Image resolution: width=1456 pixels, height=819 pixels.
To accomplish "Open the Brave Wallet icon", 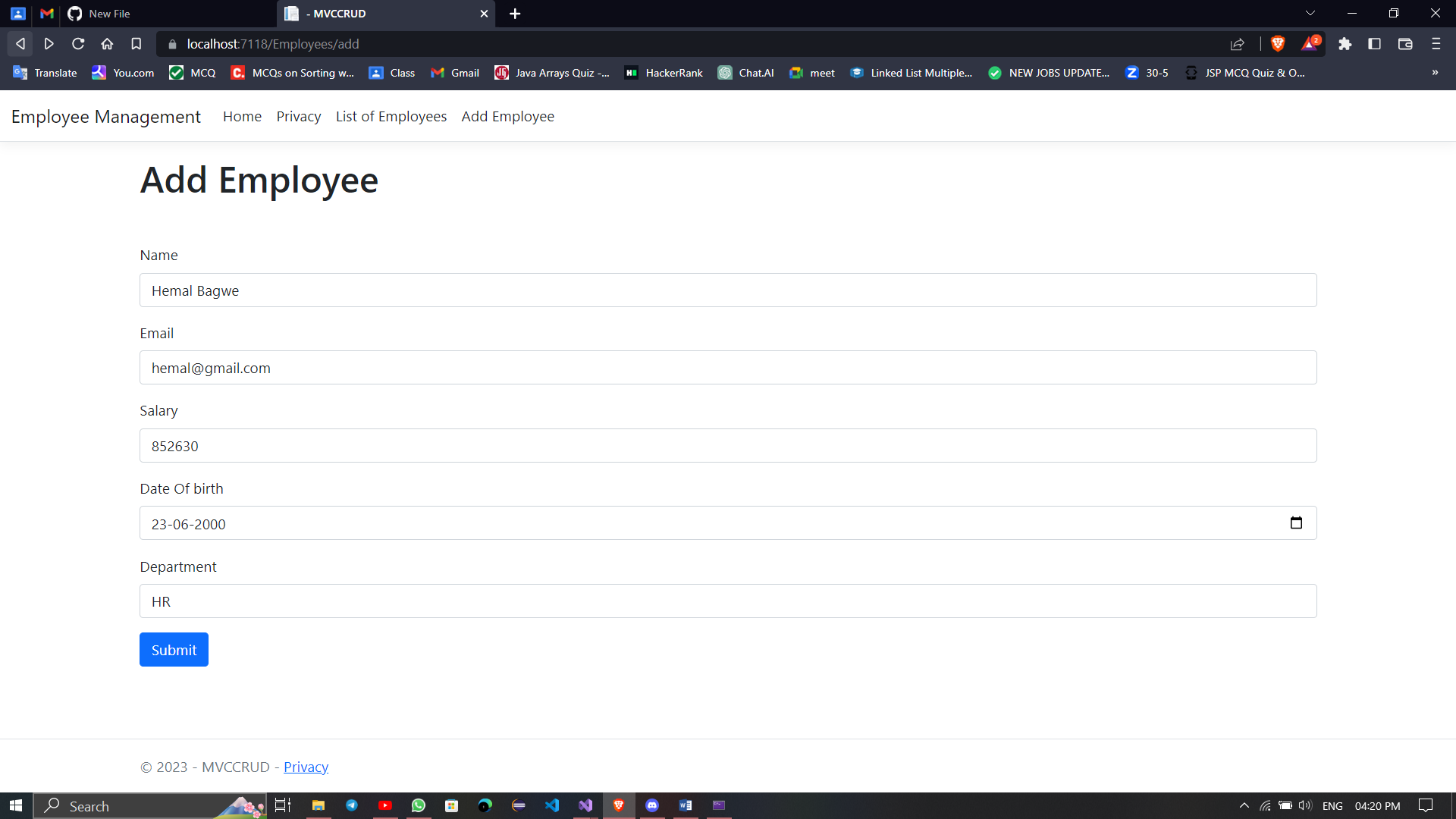I will coord(1405,44).
